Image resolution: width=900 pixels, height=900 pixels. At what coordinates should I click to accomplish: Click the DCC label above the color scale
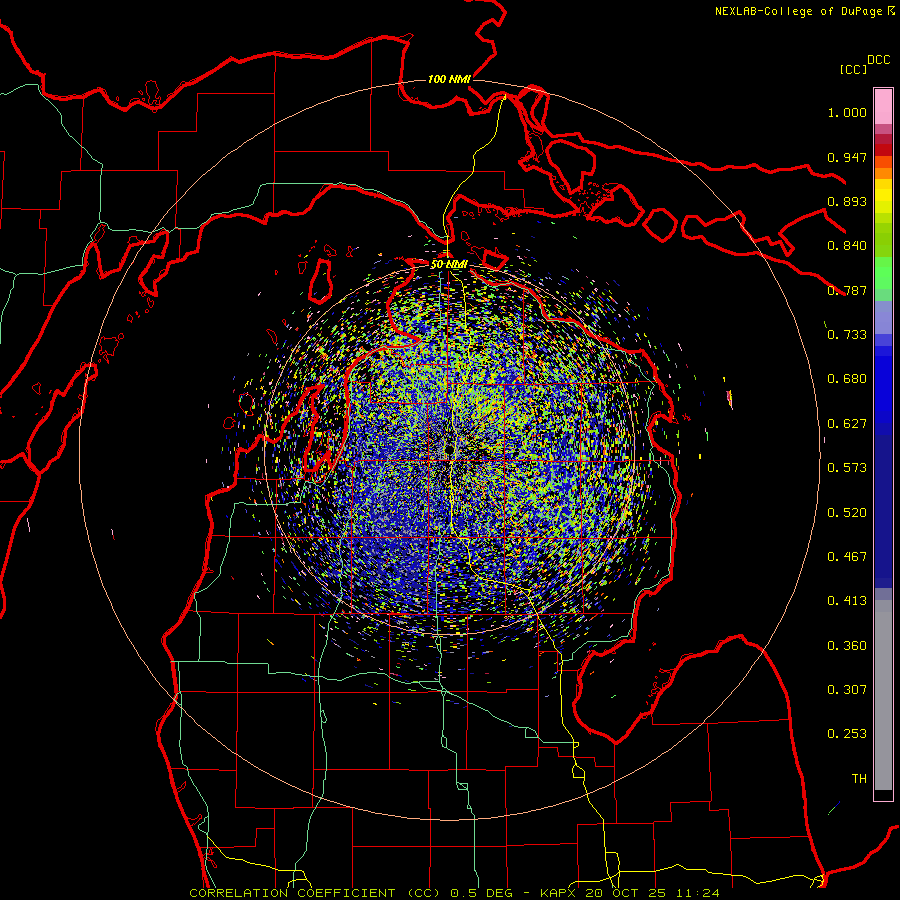click(x=879, y=60)
